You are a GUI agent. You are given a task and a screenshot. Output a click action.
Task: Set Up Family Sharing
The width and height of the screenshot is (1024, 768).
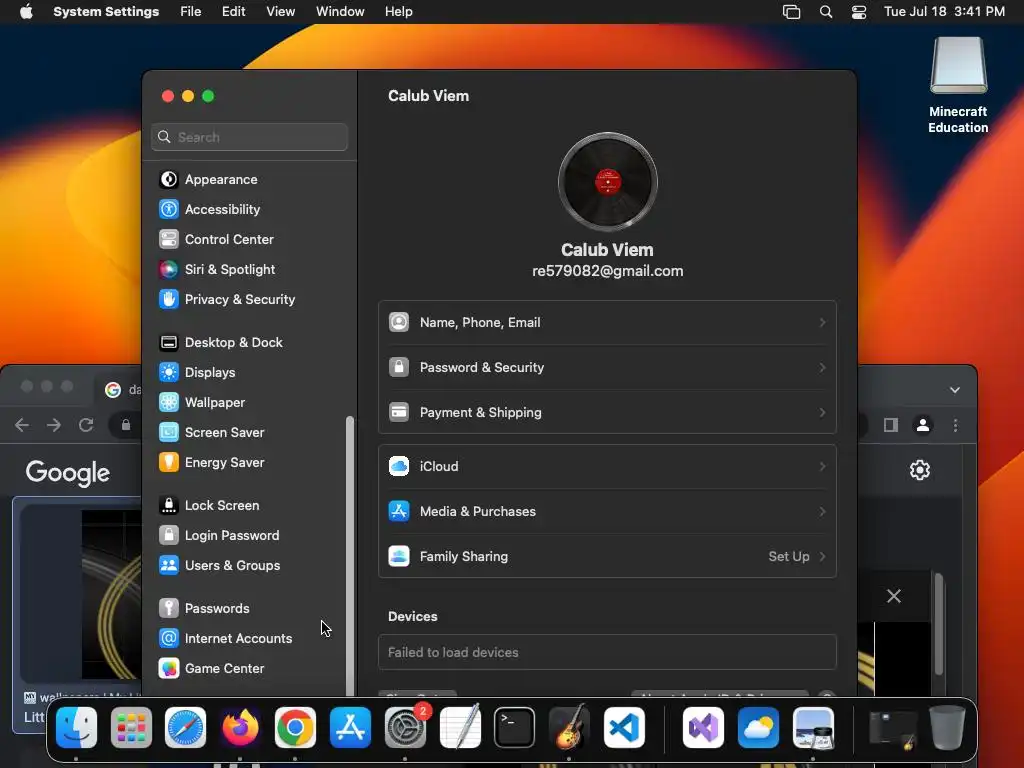click(x=607, y=557)
